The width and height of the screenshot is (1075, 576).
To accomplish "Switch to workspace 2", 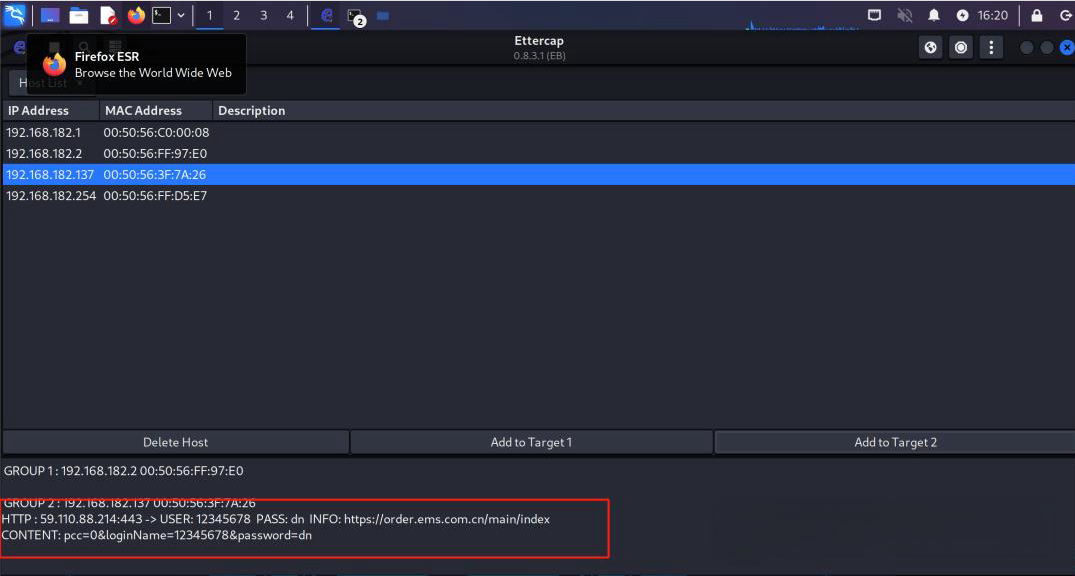I will [236, 15].
